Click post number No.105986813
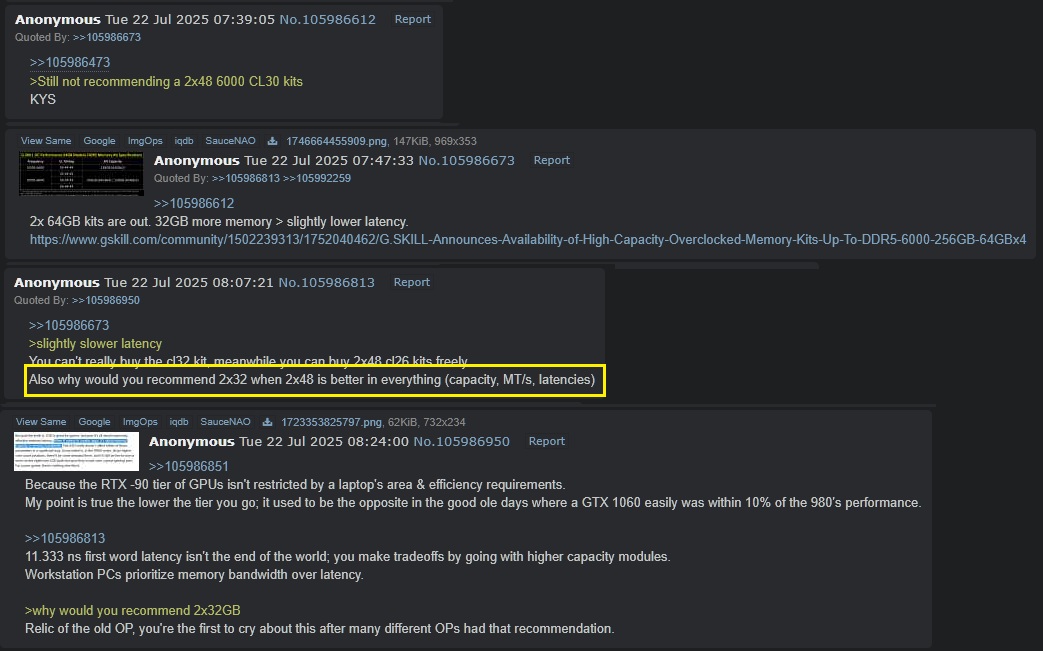1043x651 pixels. click(x=327, y=283)
